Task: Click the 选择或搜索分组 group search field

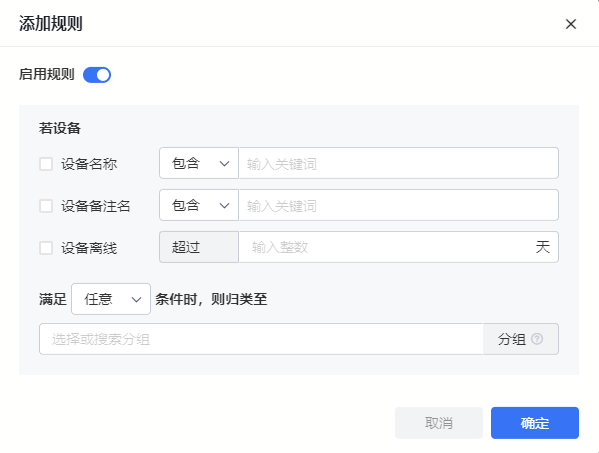Action: [261, 339]
